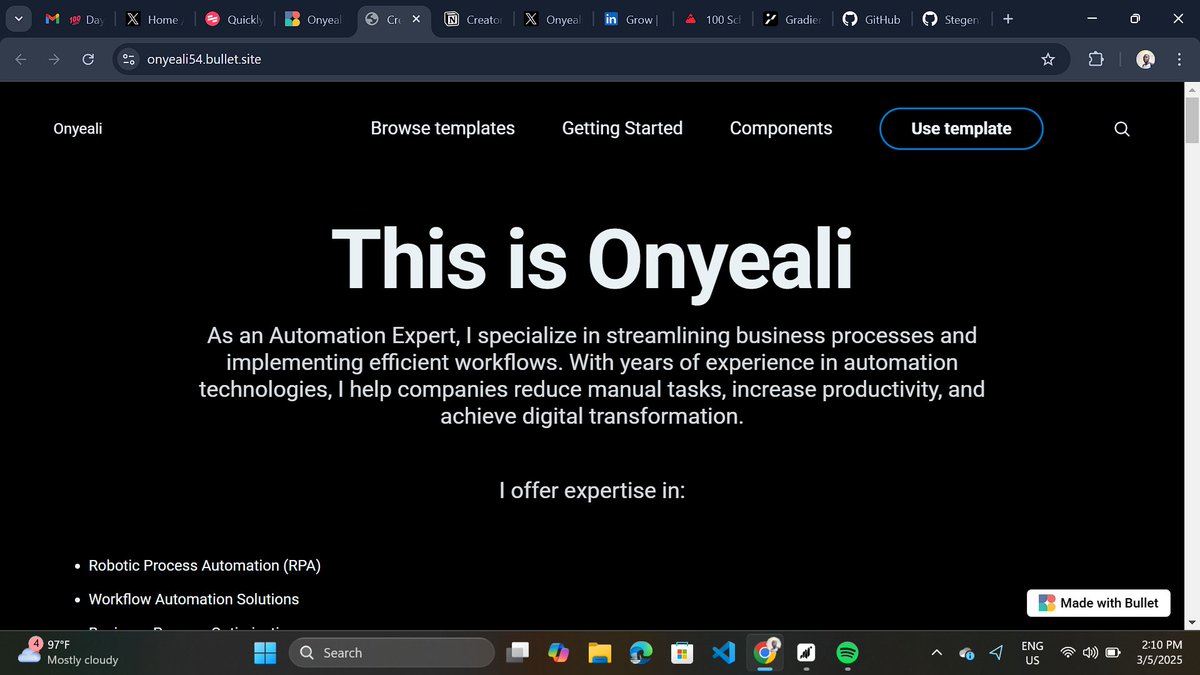Click the Windows taskbar Search box

(x=392, y=653)
